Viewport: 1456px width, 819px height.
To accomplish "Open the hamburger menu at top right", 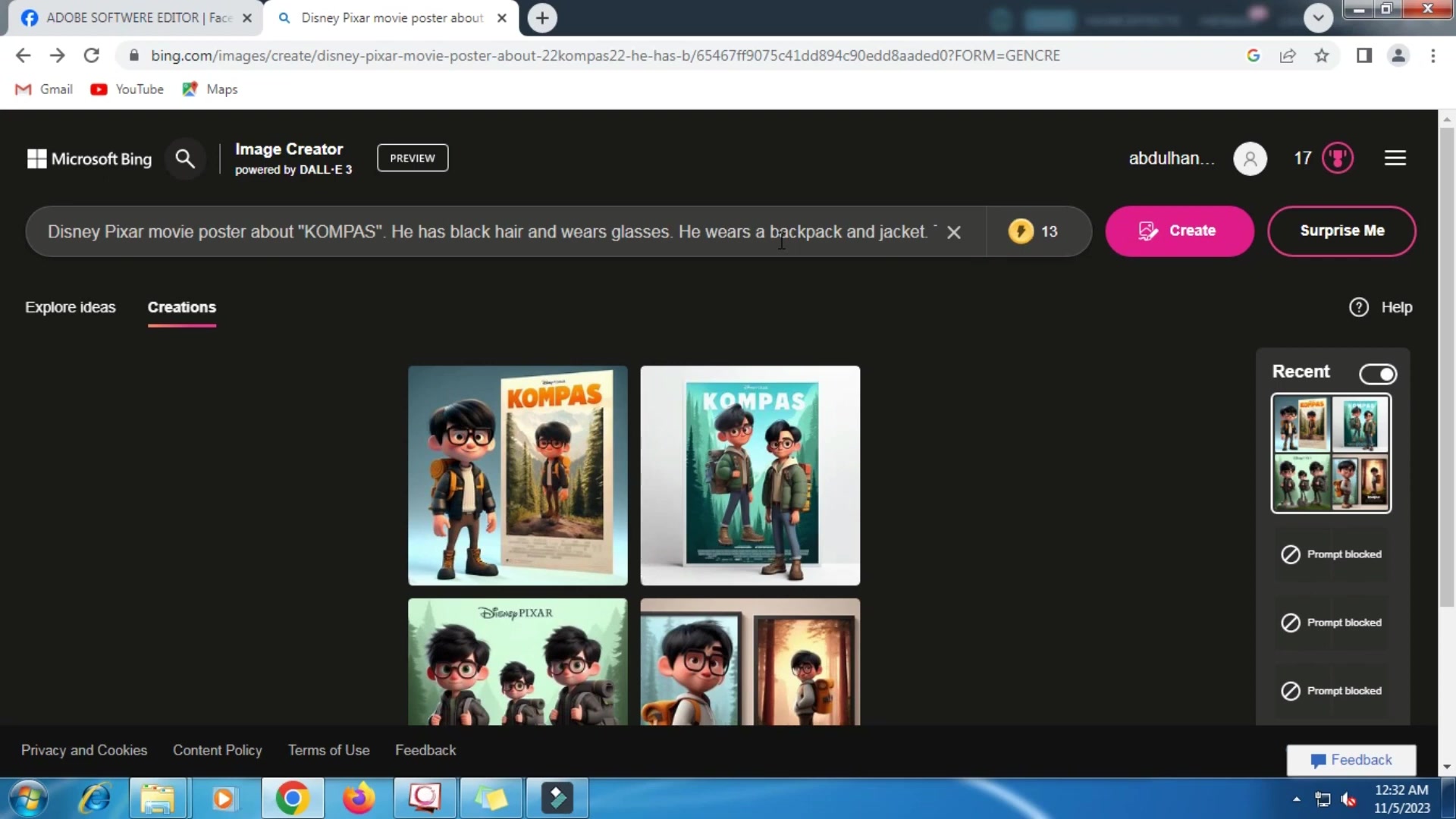I will point(1395,158).
